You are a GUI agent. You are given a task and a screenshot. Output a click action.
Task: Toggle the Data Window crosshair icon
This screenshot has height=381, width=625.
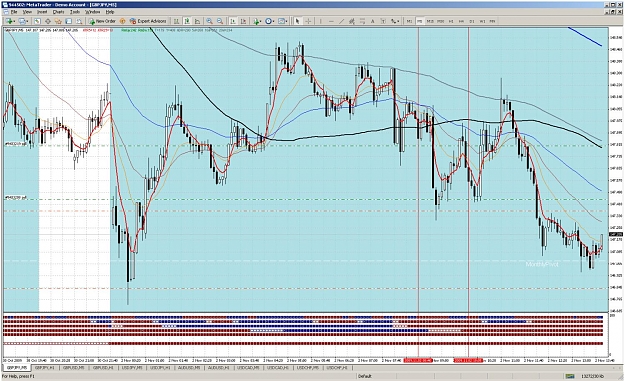[47, 21]
